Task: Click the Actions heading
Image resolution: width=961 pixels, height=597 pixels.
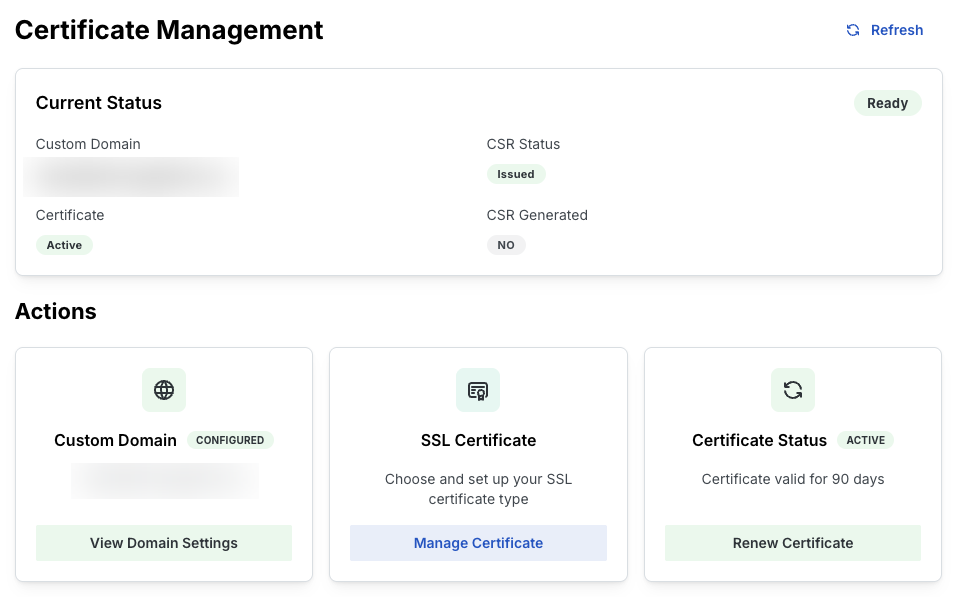Action: click(56, 311)
